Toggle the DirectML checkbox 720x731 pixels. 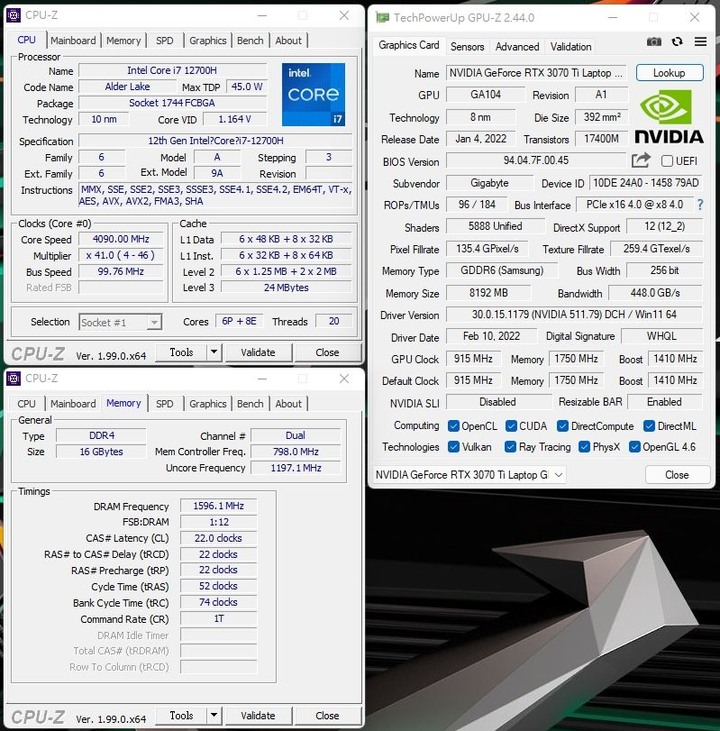(x=649, y=426)
